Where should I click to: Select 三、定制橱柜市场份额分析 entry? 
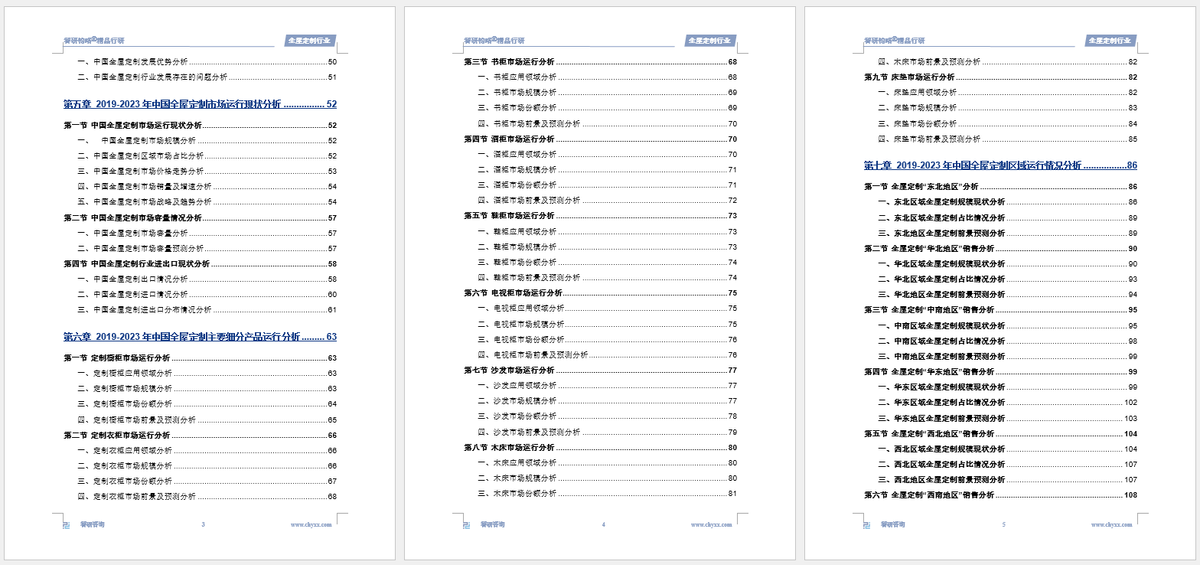coord(207,404)
